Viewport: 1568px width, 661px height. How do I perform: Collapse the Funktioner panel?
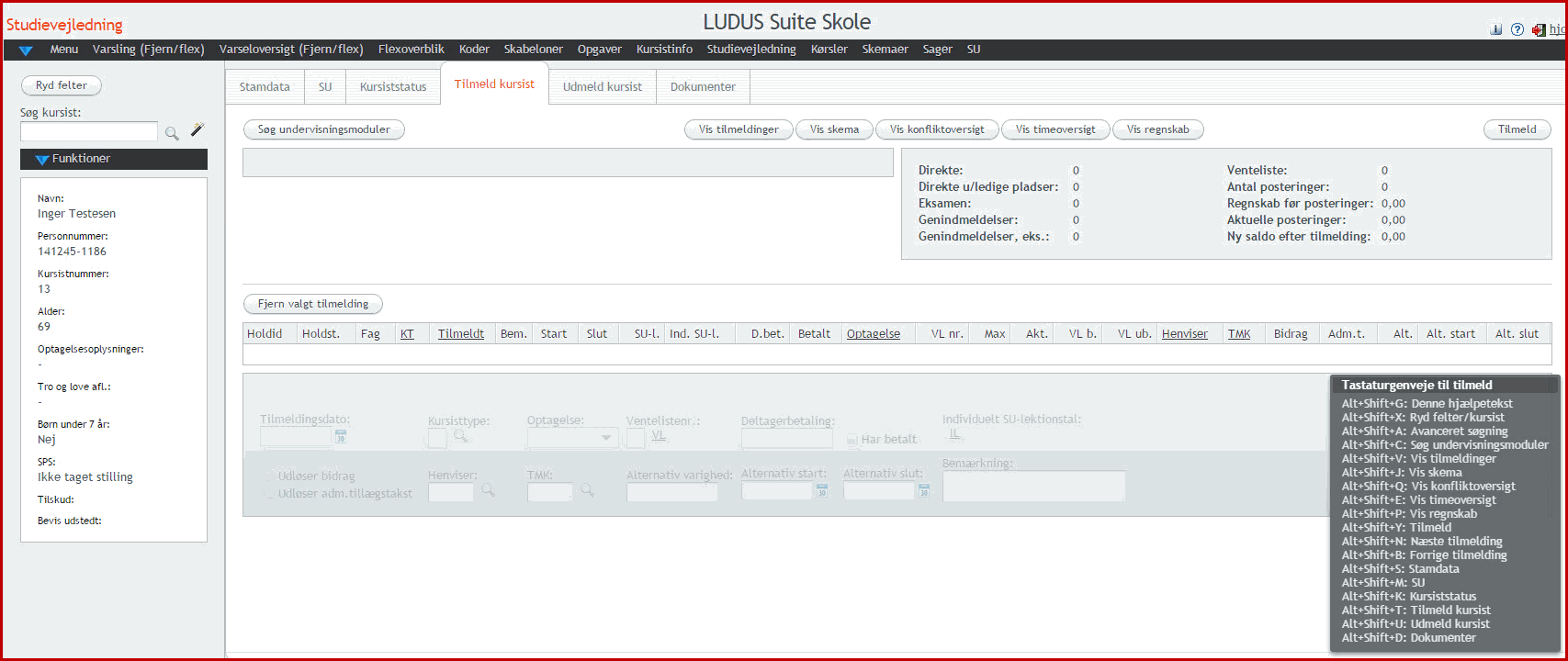click(x=114, y=159)
